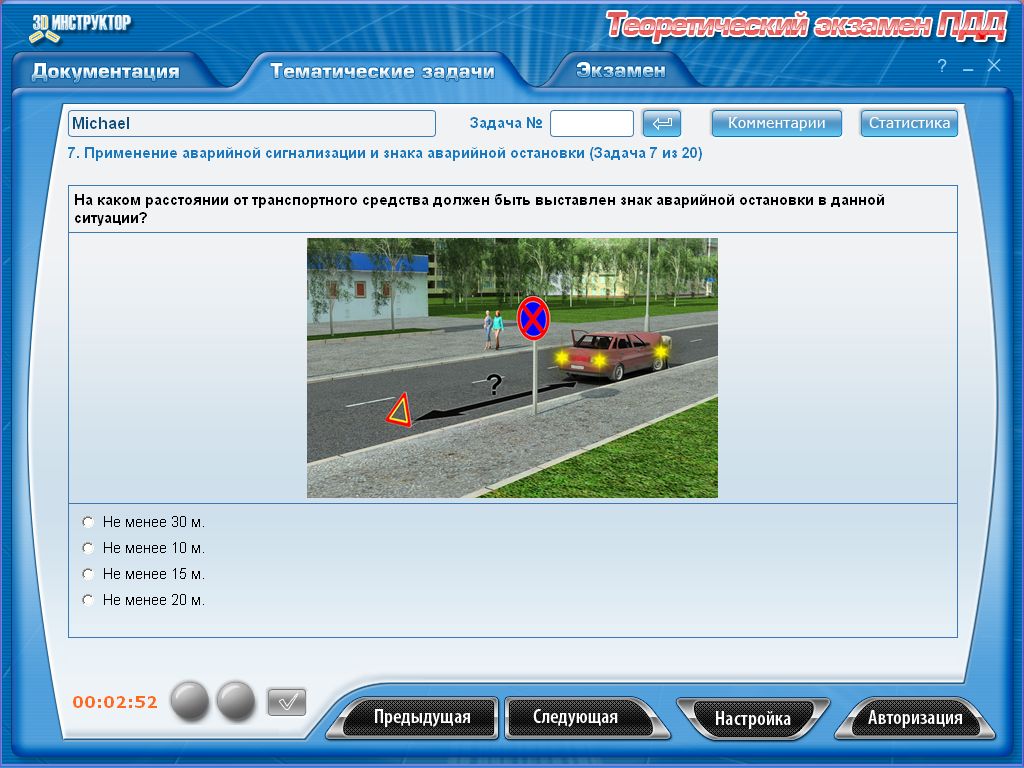
Task: Click the second gray indicator circle
Action: tap(236, 702)
